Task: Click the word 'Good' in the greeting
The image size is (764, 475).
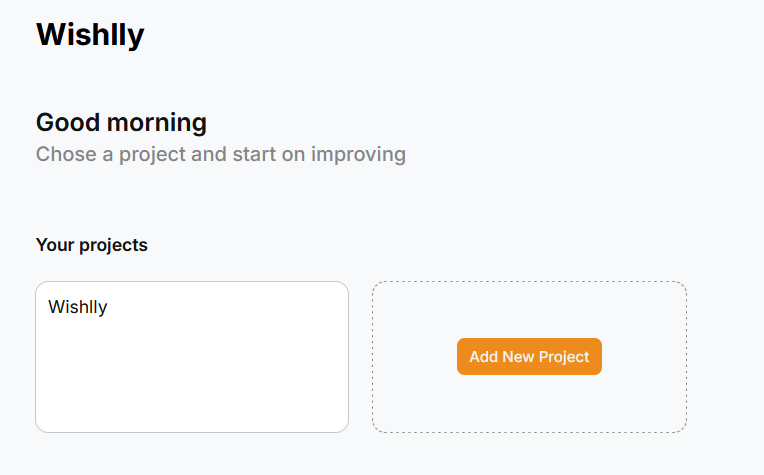Action: pos(67,123)
